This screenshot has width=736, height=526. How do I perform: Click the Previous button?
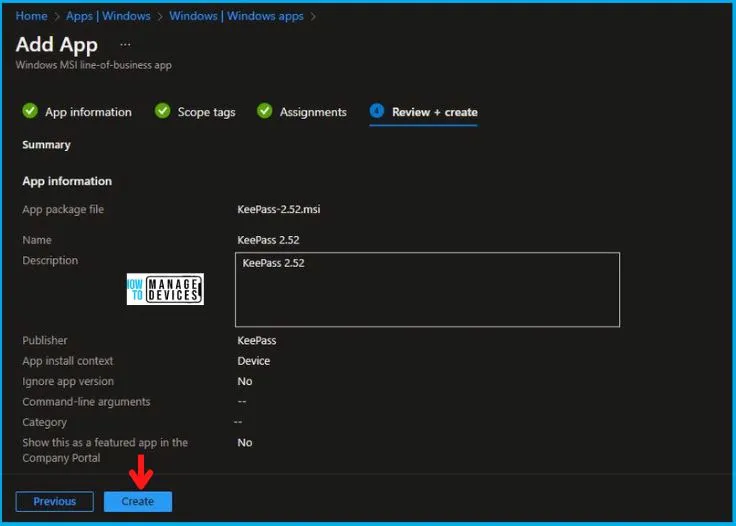click(54, 502)
